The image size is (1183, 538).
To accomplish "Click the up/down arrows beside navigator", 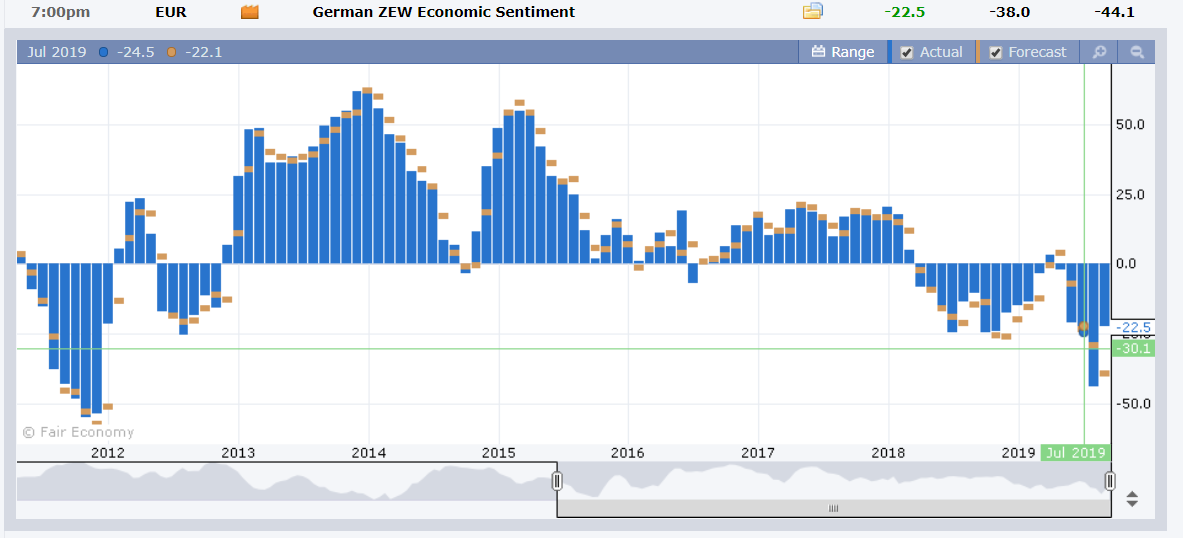I will click(x=1132, y=499).
